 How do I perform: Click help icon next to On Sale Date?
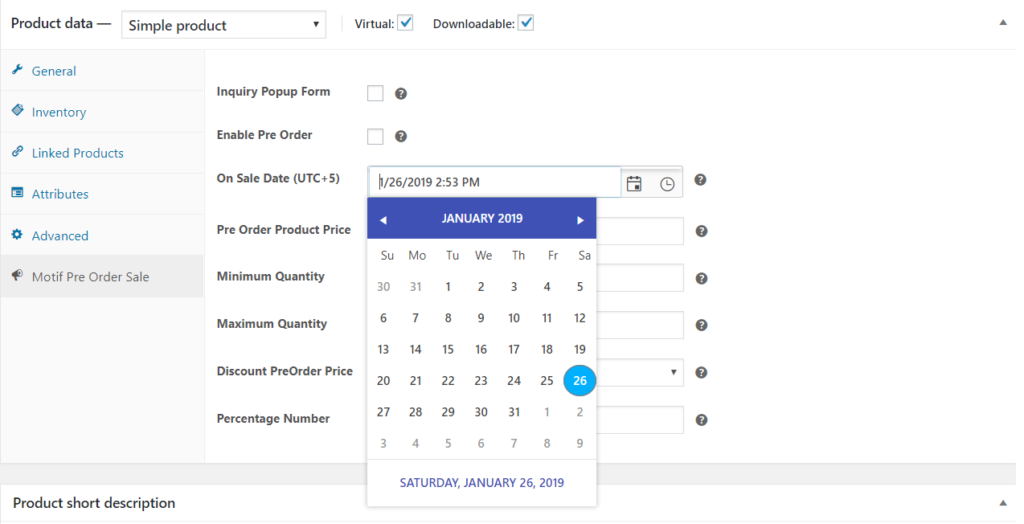pos(701,180)
